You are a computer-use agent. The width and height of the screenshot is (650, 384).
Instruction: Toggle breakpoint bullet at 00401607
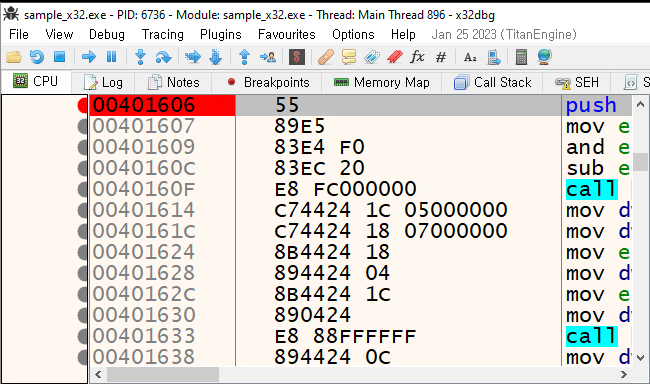click(82, 126)
